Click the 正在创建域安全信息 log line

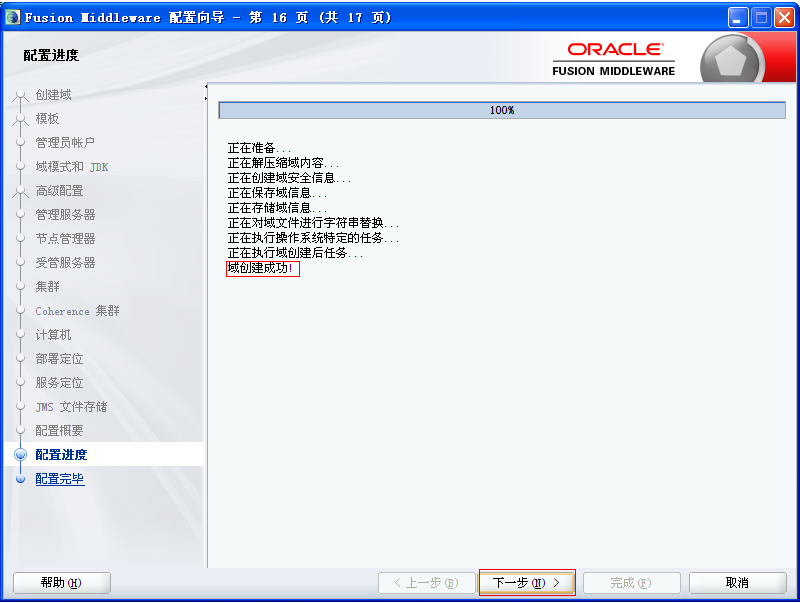(289, 178)
